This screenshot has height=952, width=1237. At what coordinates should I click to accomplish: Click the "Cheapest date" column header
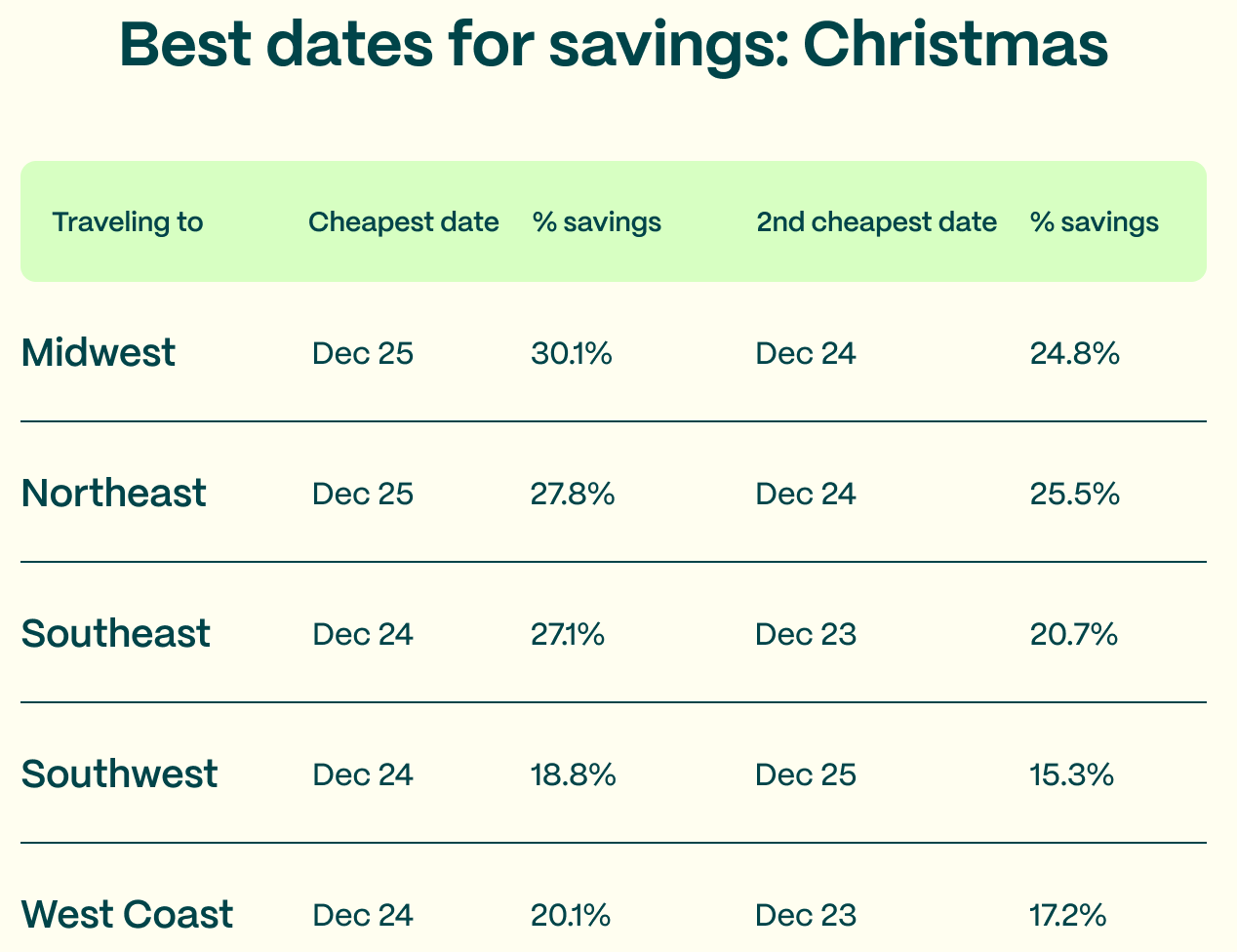click(x=403, y=222)
